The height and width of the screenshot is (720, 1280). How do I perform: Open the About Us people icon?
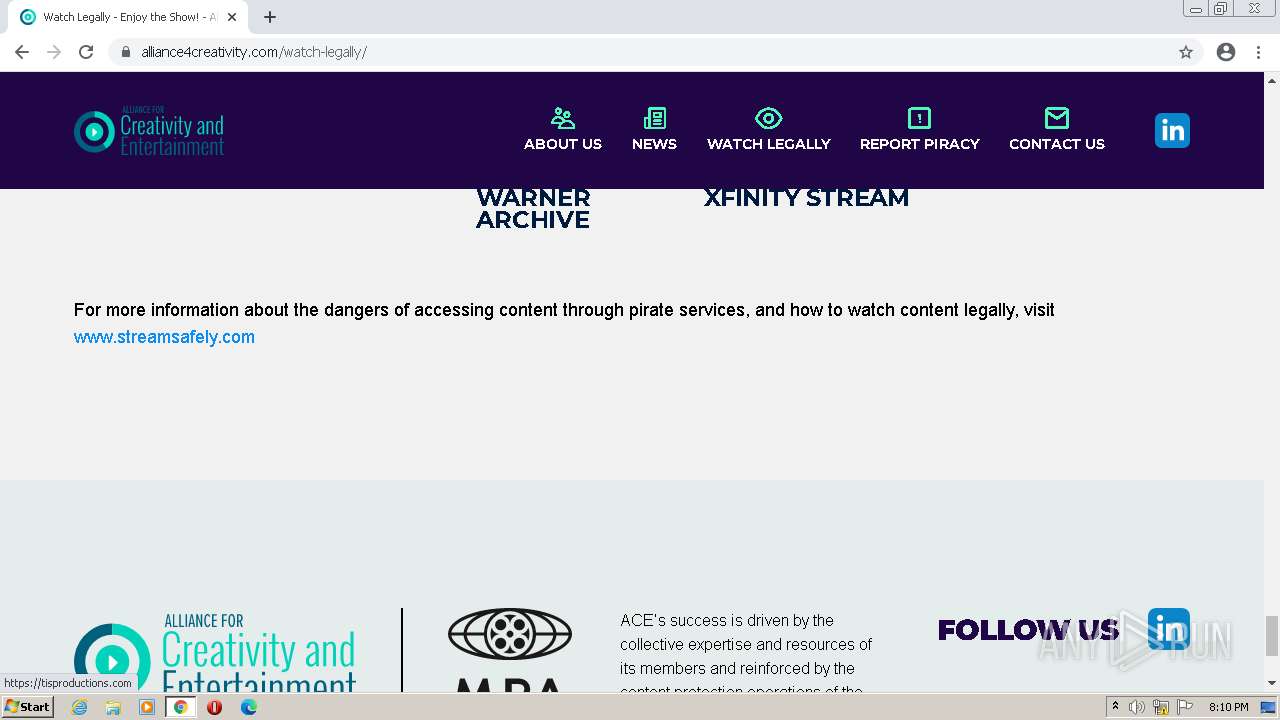(x=563, y=118)
